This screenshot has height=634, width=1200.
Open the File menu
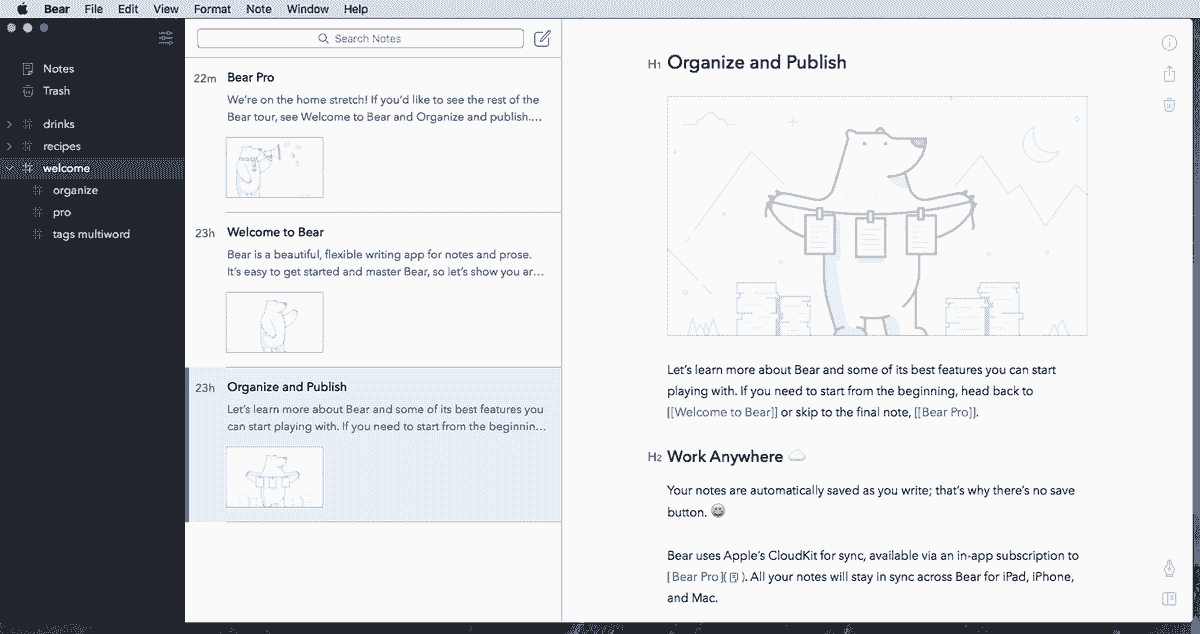coord(94,9)
